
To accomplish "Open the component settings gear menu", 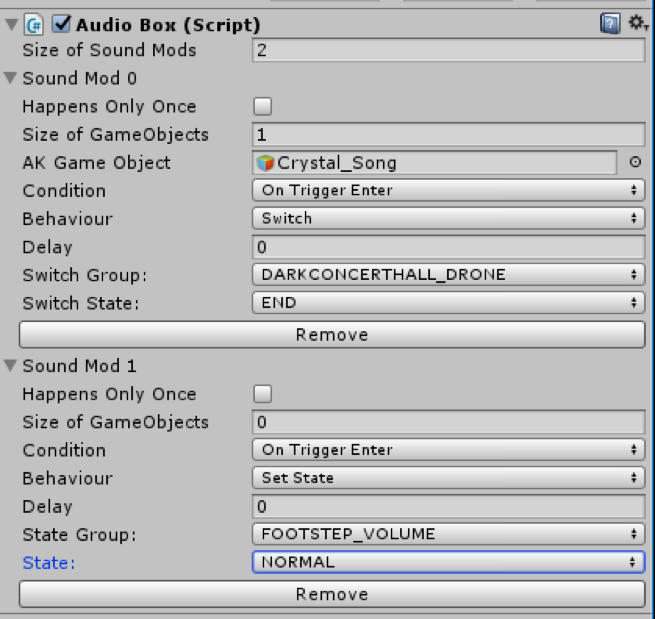I will [637, 23].
